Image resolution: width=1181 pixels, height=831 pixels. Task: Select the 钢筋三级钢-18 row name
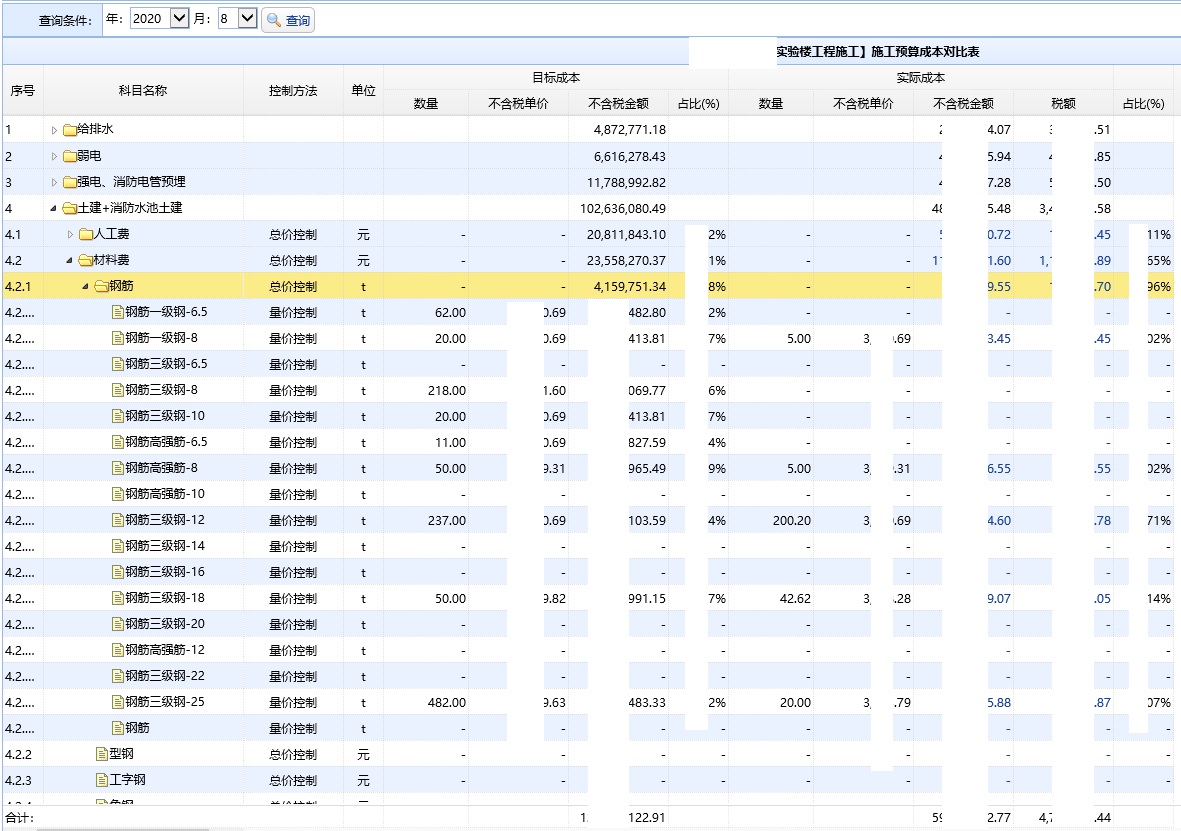(164, 598)
